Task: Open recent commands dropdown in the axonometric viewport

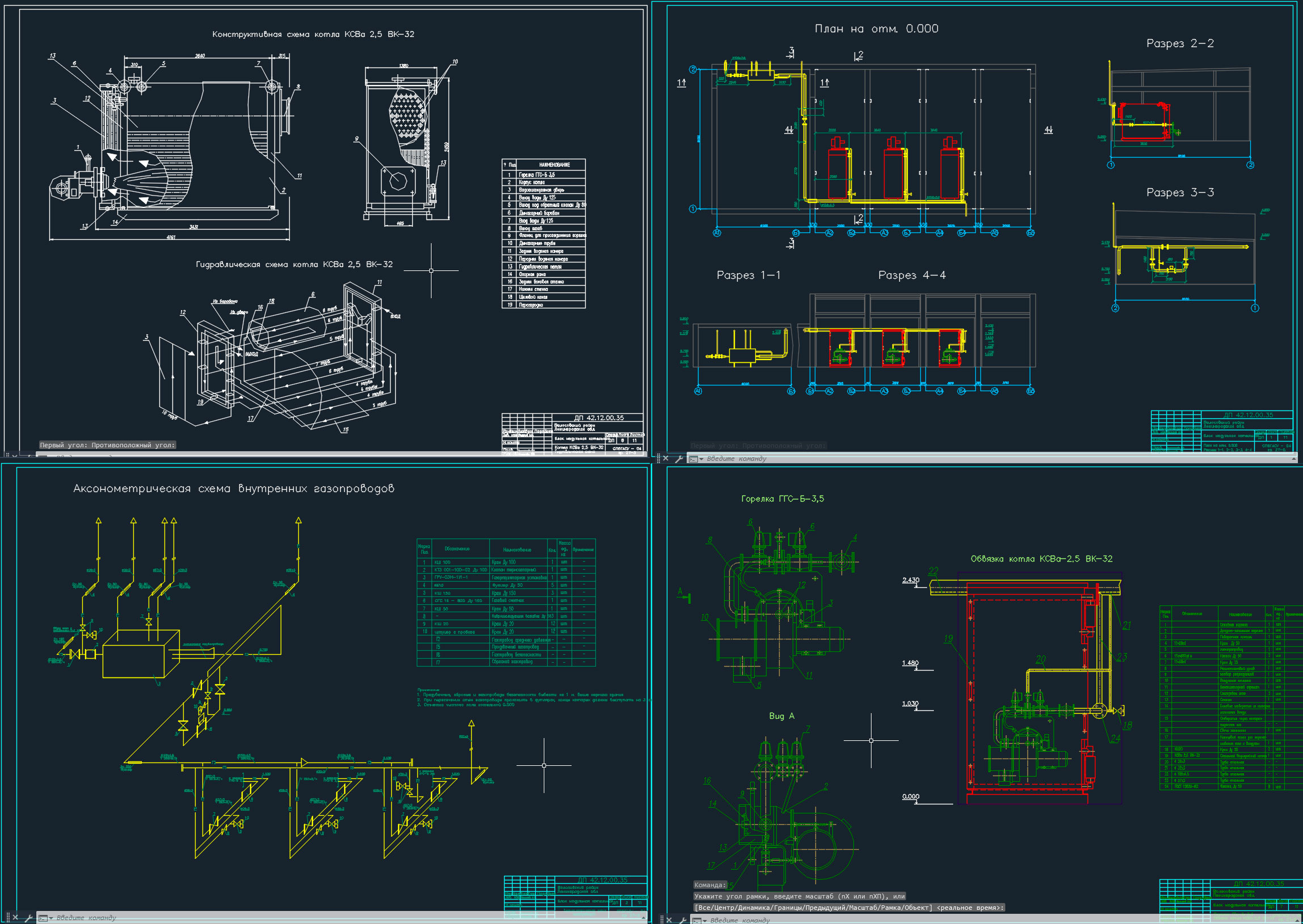Action: point(51,918)
